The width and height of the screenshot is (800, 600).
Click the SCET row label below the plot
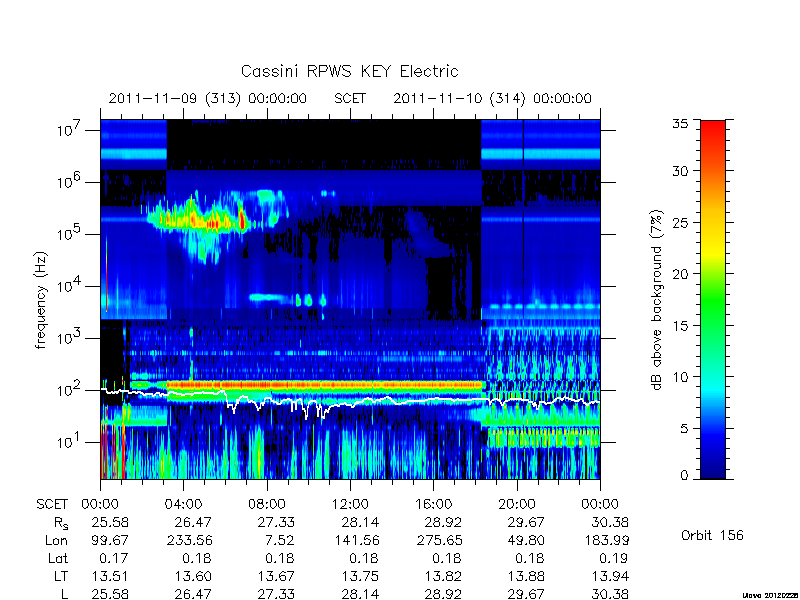click(52, 504)
